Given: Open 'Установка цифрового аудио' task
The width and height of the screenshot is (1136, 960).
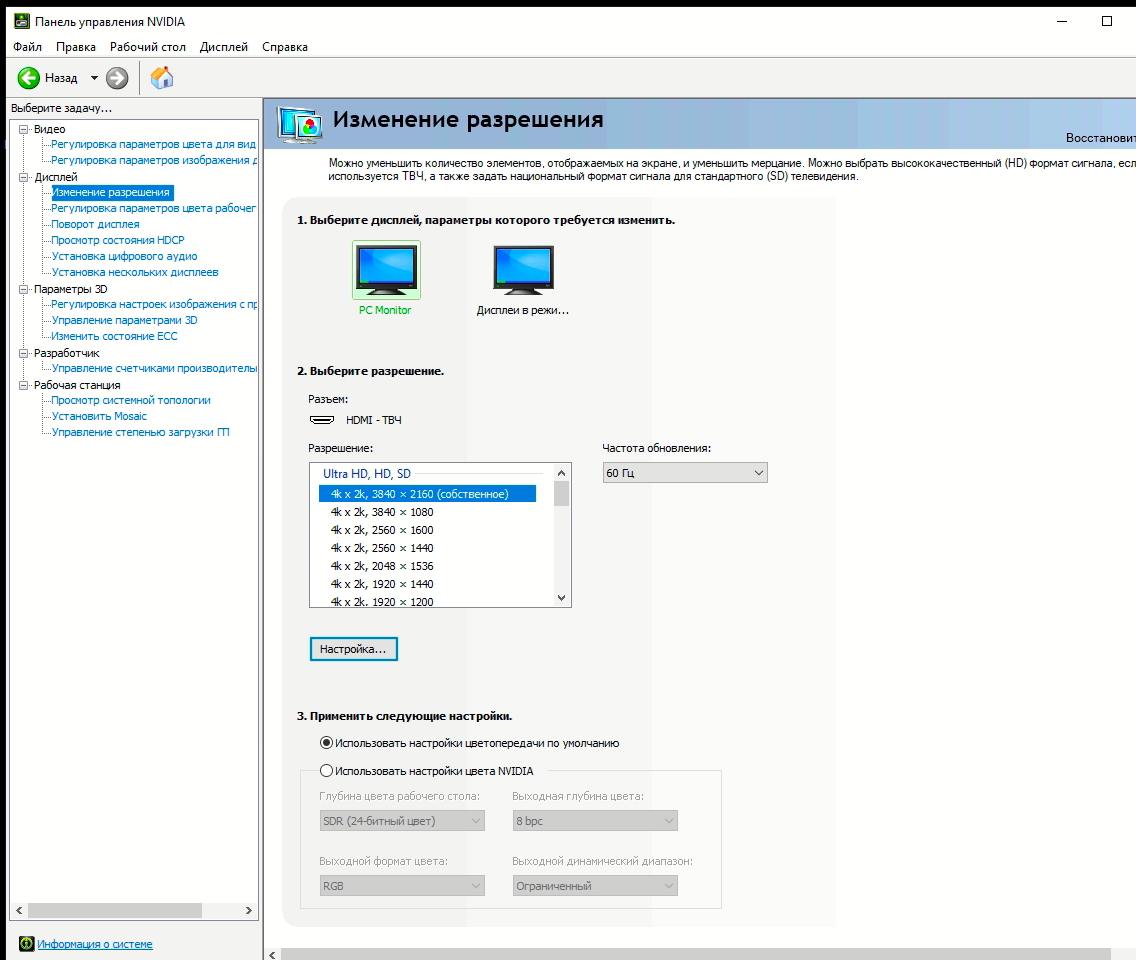Looking at the screenshot, I should pyautogui.click(x=124, y=256).
